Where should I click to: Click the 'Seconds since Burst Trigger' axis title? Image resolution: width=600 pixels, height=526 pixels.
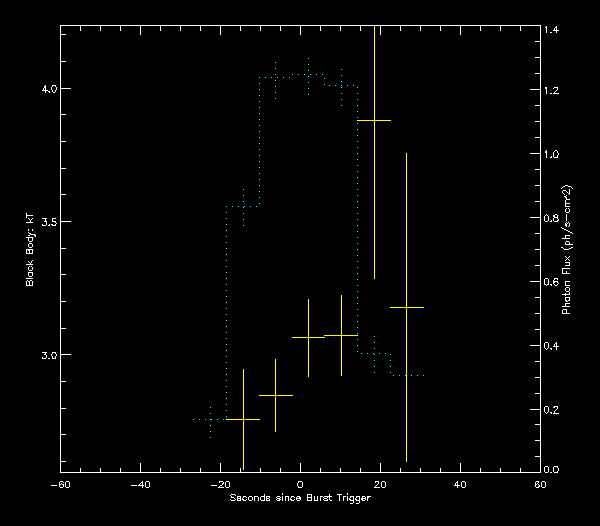[300, 498]
